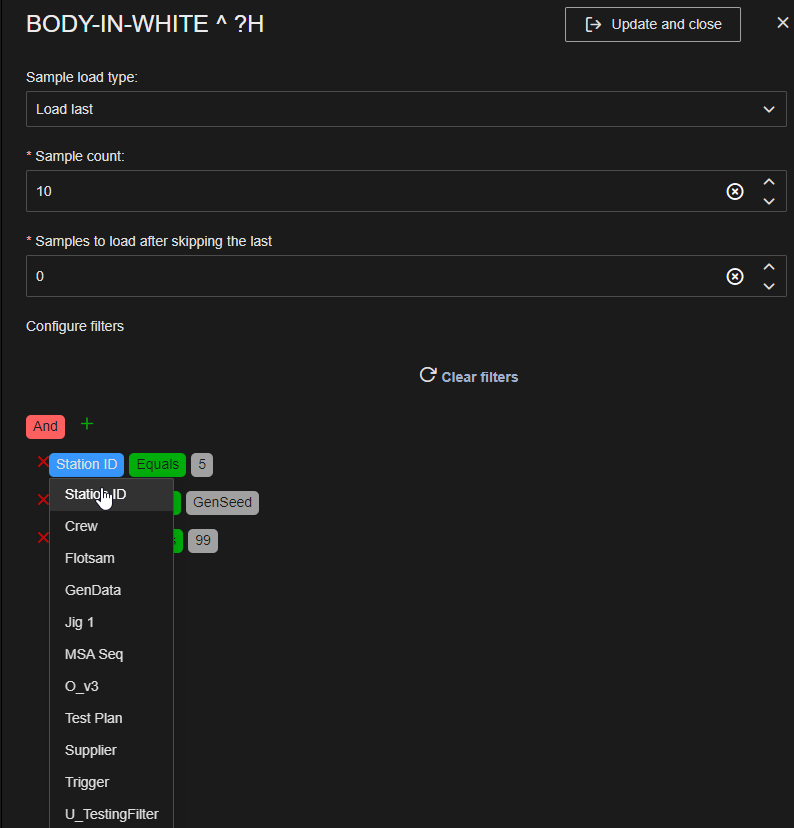Viewport: 794px width, 828px height.
Task: Open the Sample load type dropdown
Action: [405, 109]
